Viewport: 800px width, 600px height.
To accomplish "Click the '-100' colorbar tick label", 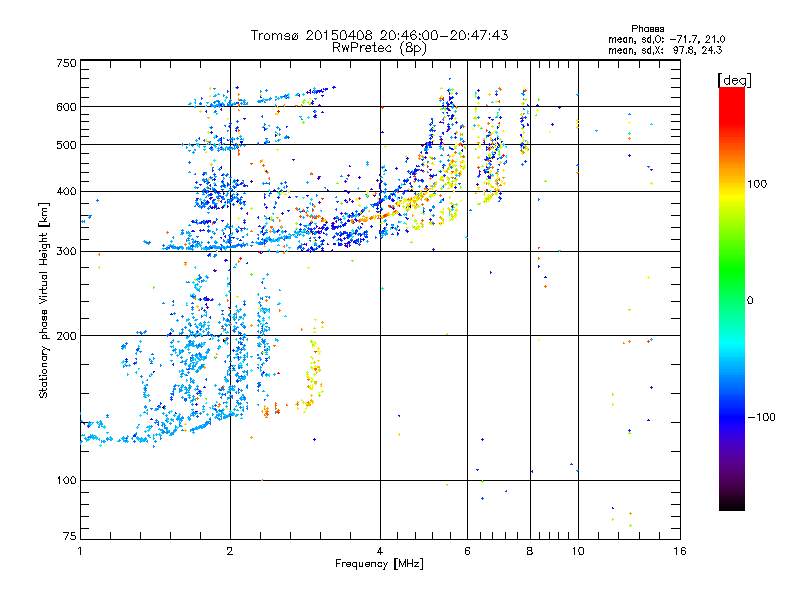I will coord(761,417).
